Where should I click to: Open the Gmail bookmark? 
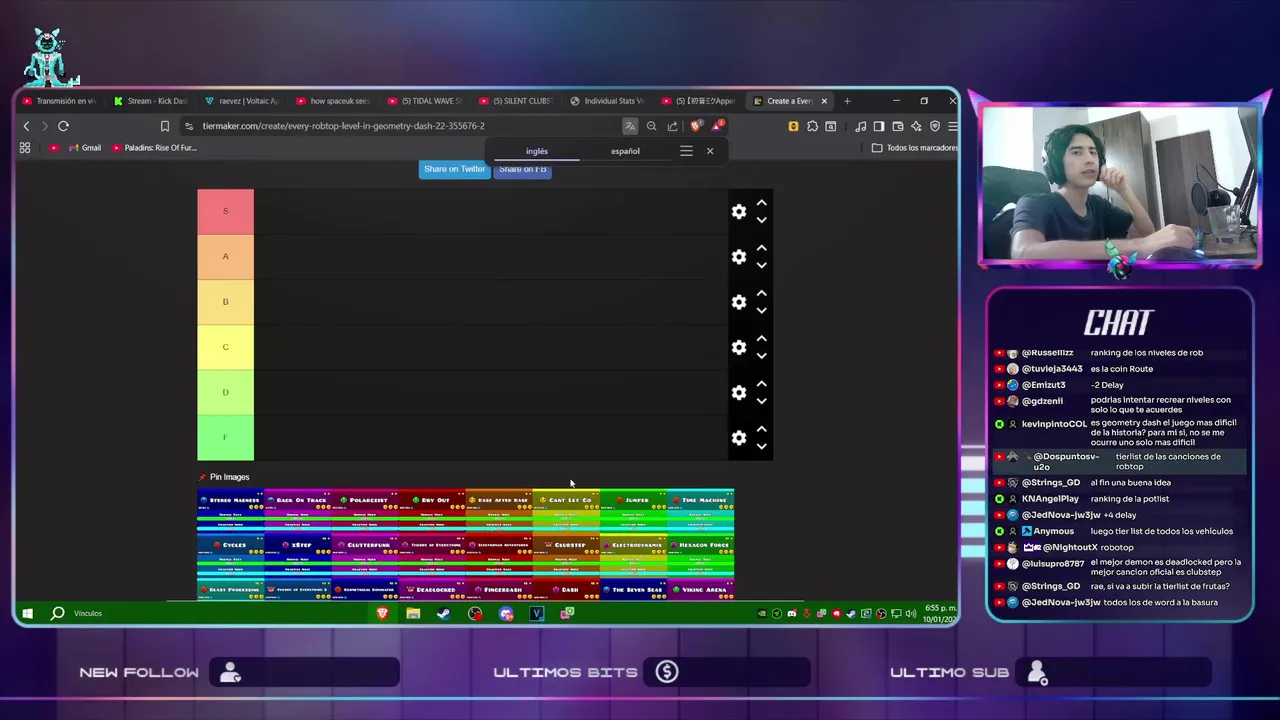pyautogui.click(x=84, y=148)
